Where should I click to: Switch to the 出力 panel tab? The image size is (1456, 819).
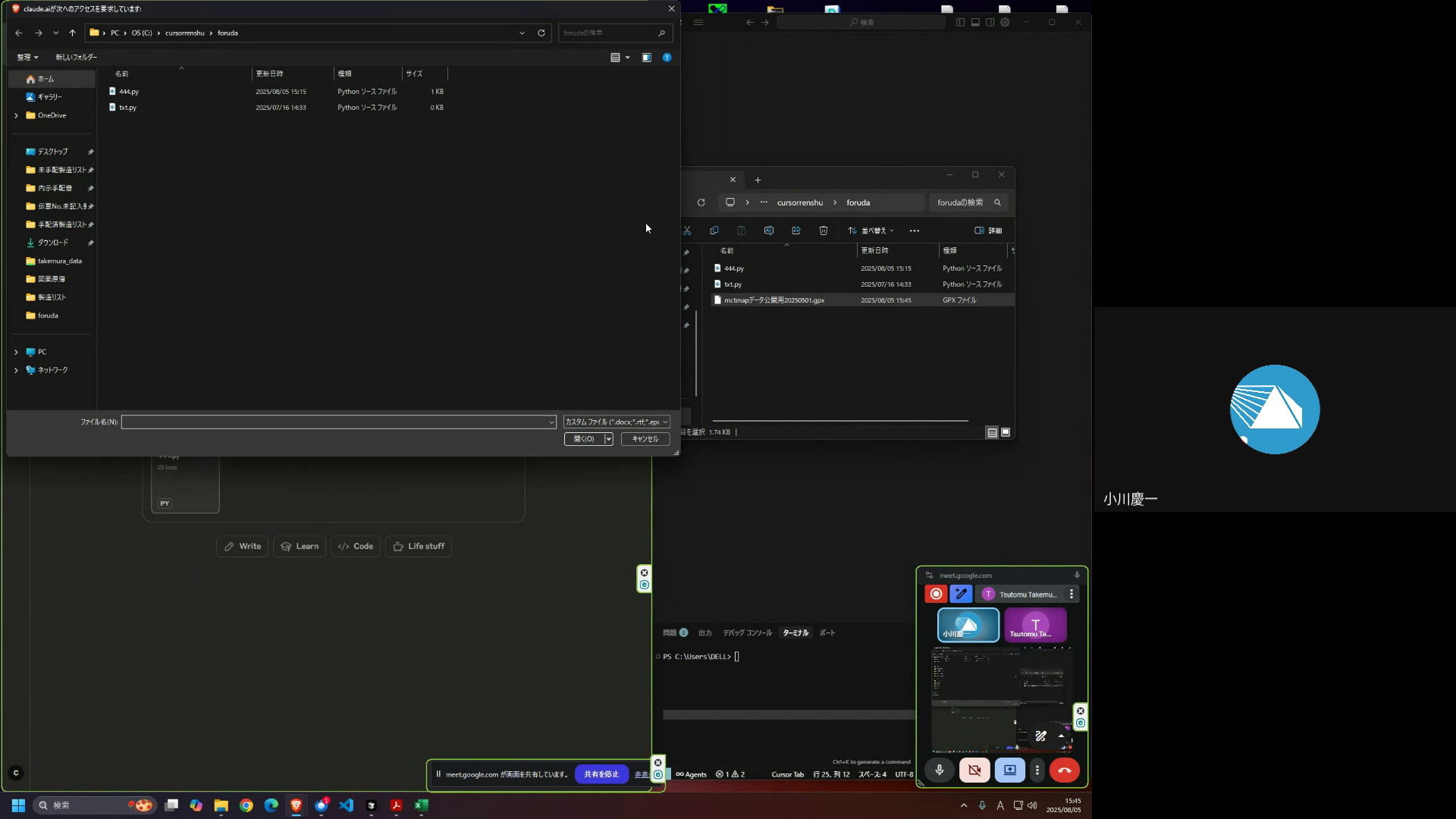click(704, 632)
